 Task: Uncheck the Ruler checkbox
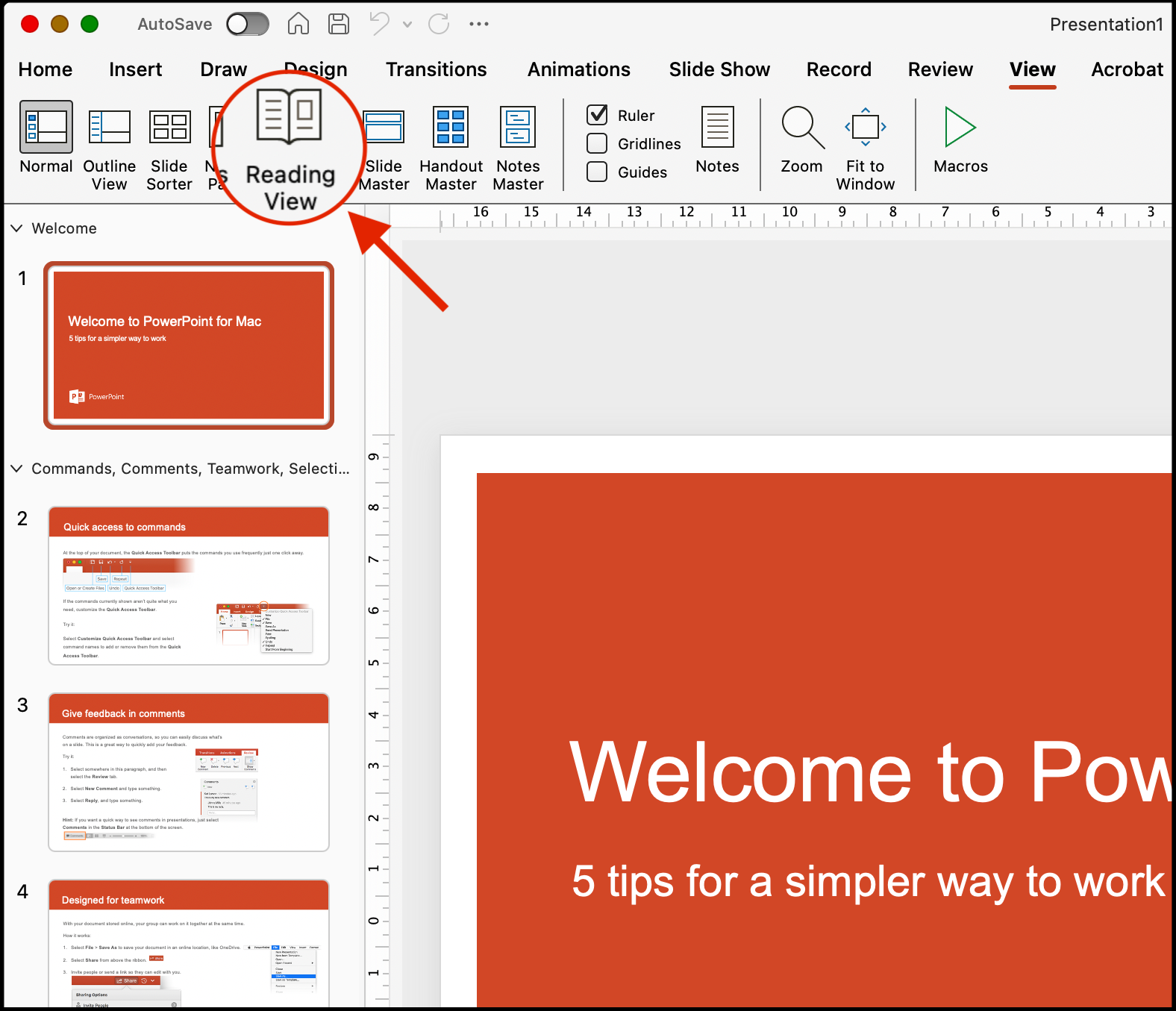click(597, 115)
